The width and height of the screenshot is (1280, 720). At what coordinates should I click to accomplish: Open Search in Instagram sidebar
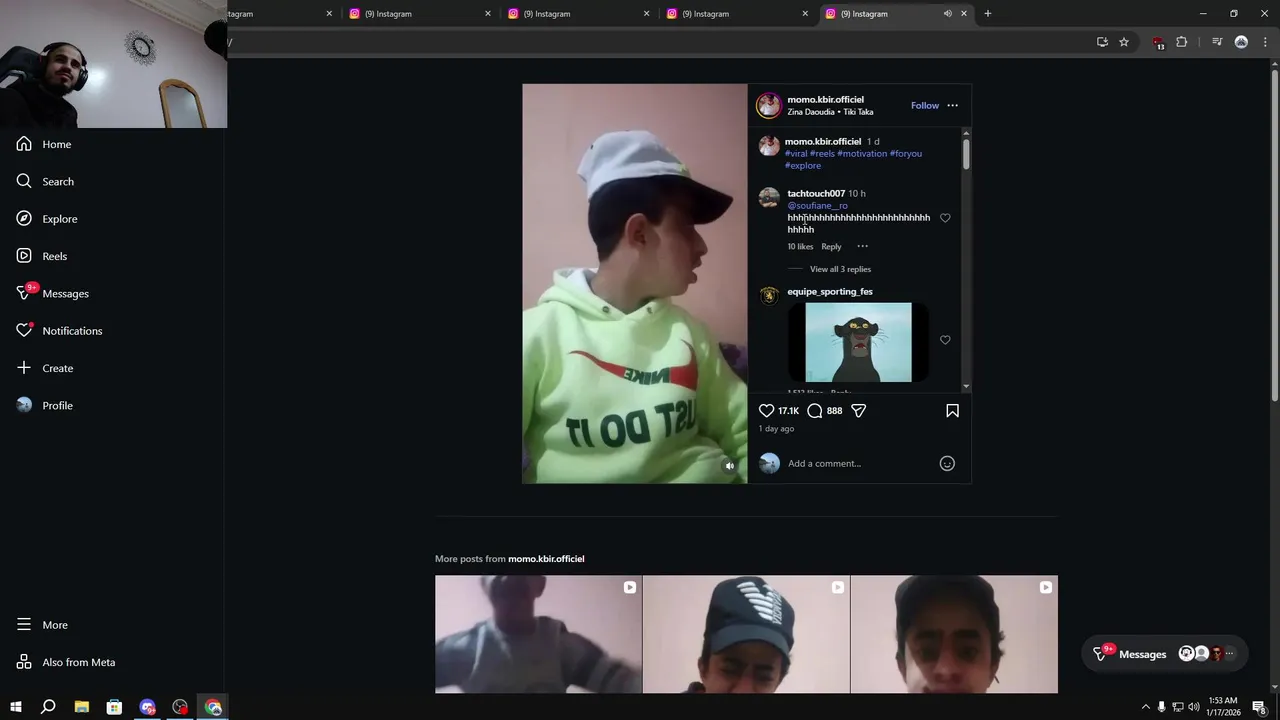[x=45, y=181]
